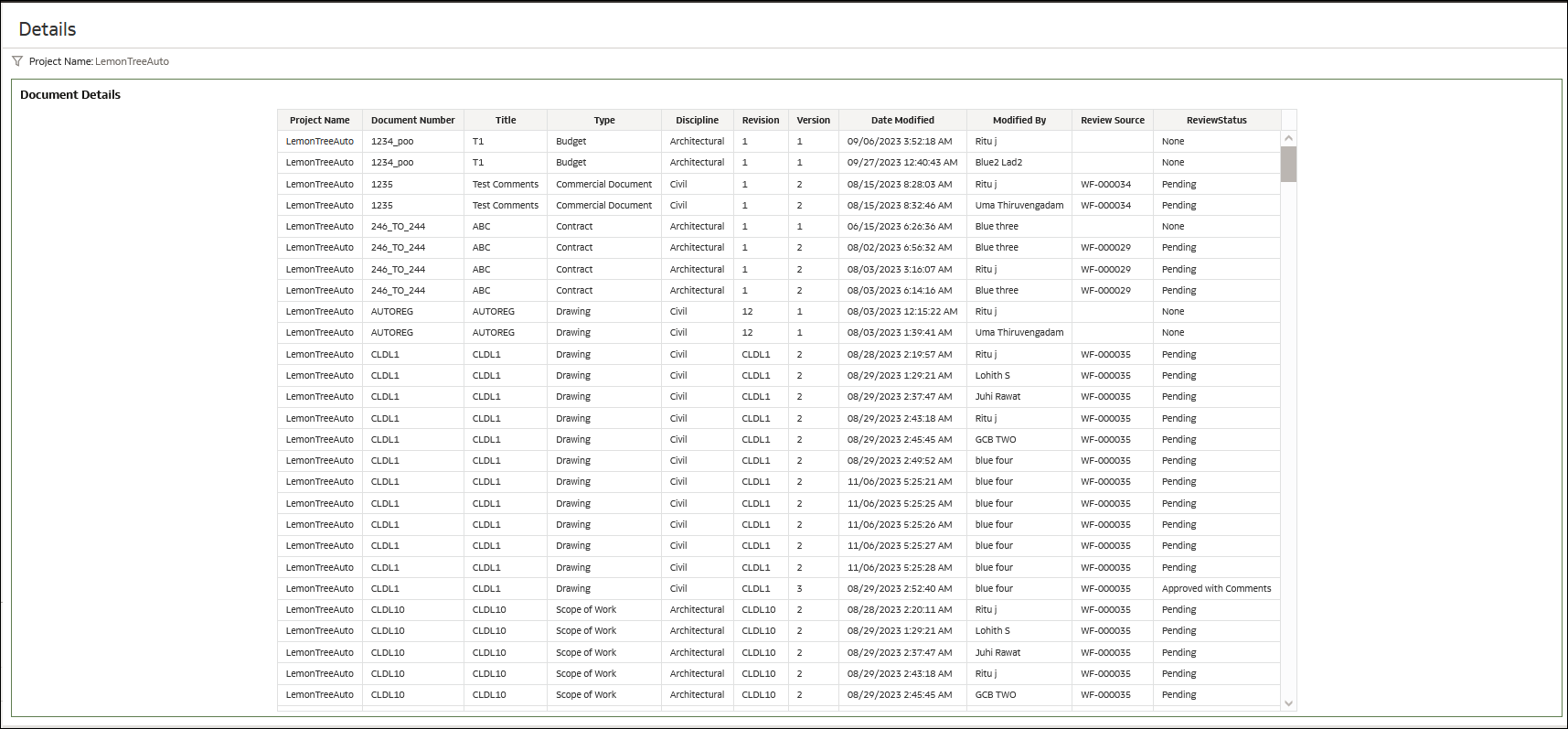Click the 08/03/2023 12:15:22 AM cell
The image size is (1568, 729).
(902, 312)
